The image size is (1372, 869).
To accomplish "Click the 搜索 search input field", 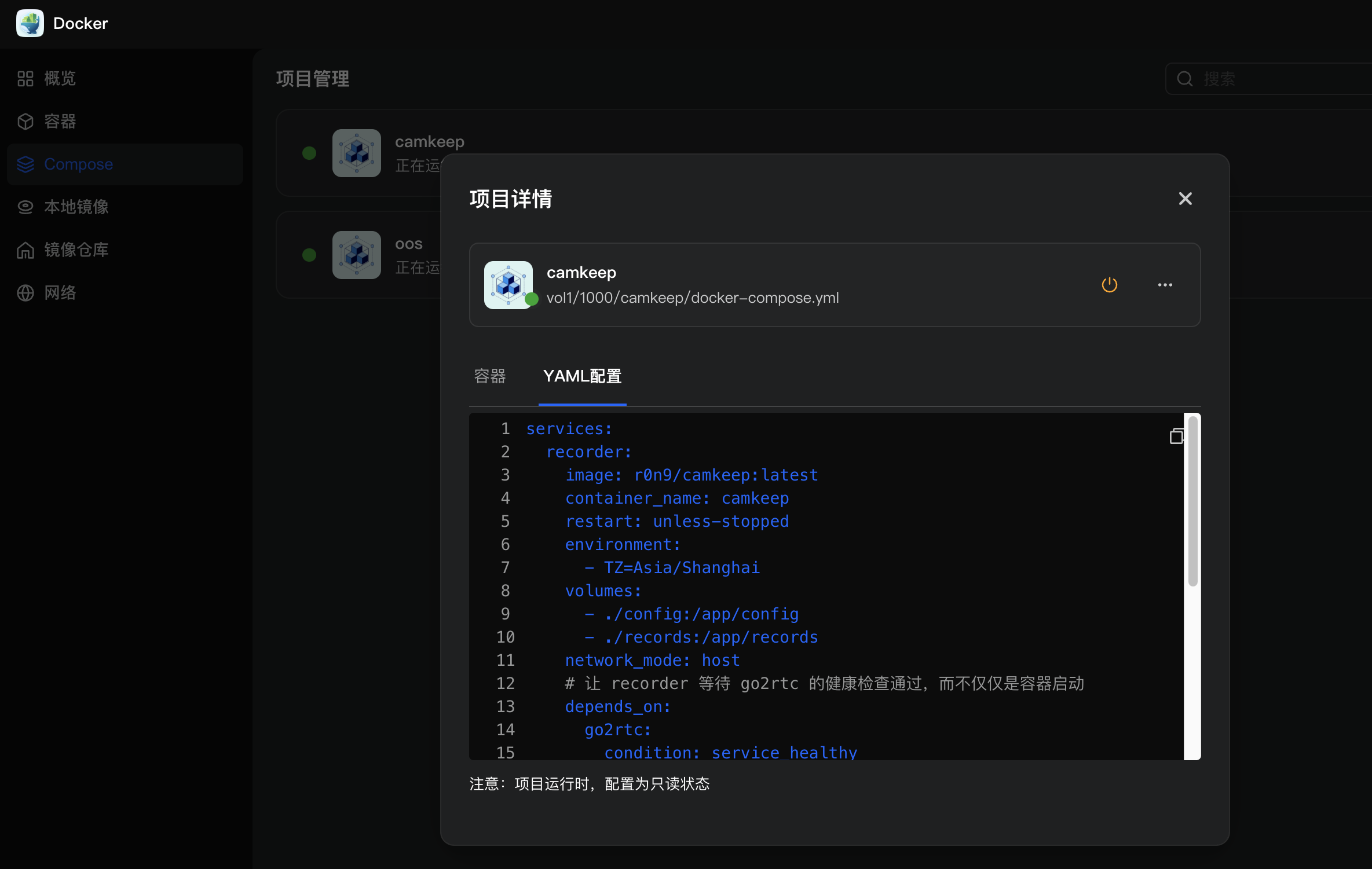I will tap(1268, 79).
